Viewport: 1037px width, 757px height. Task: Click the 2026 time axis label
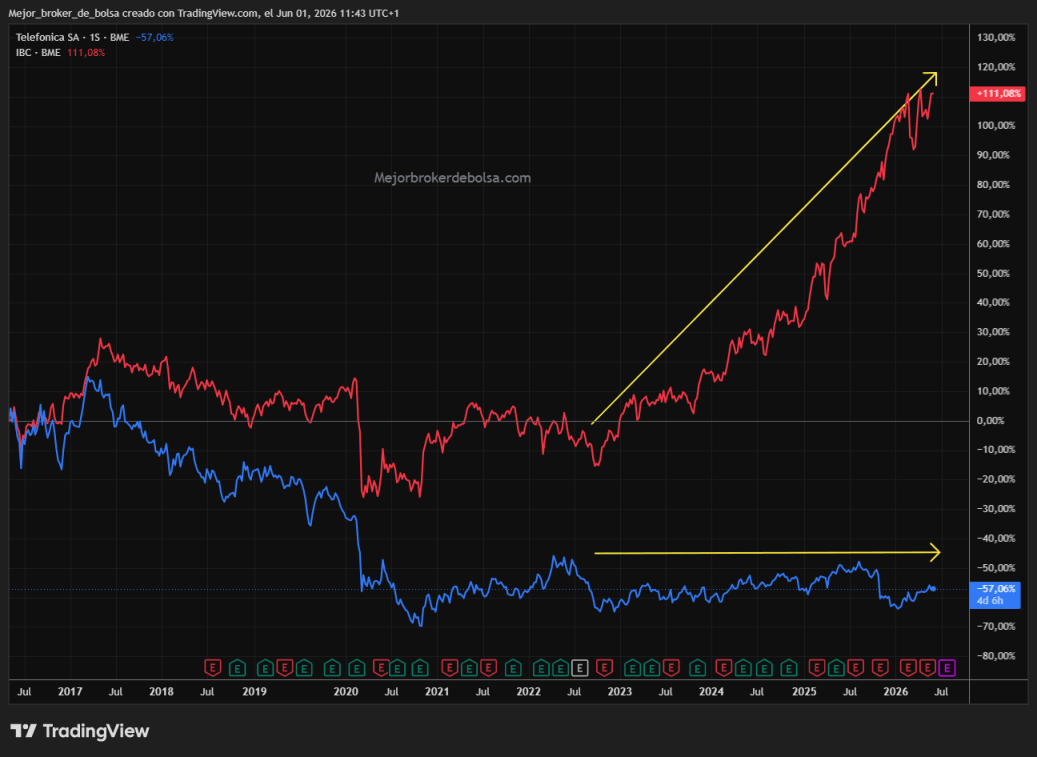click(895, 692)
